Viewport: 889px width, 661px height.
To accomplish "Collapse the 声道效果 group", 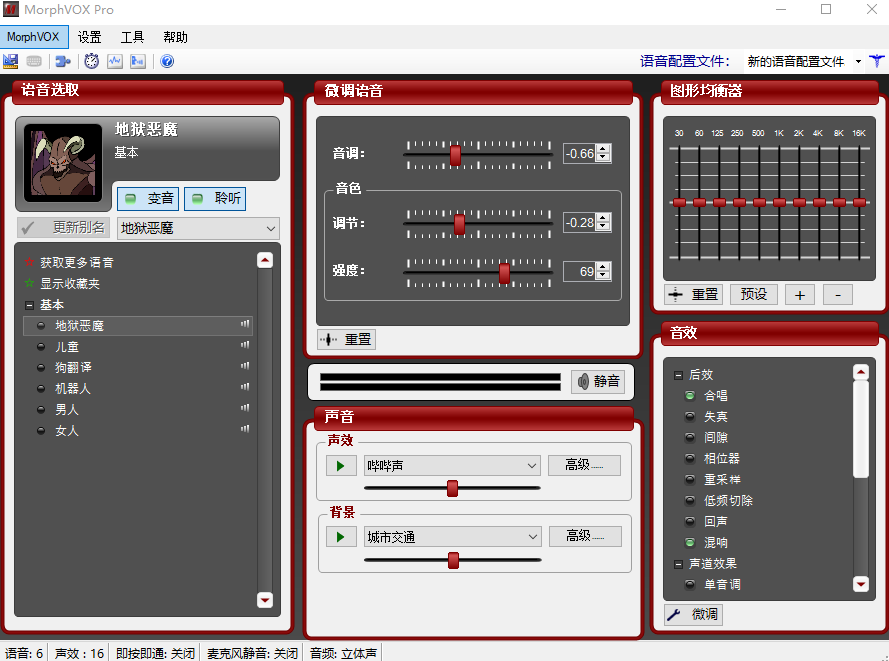I will (678, 563).
